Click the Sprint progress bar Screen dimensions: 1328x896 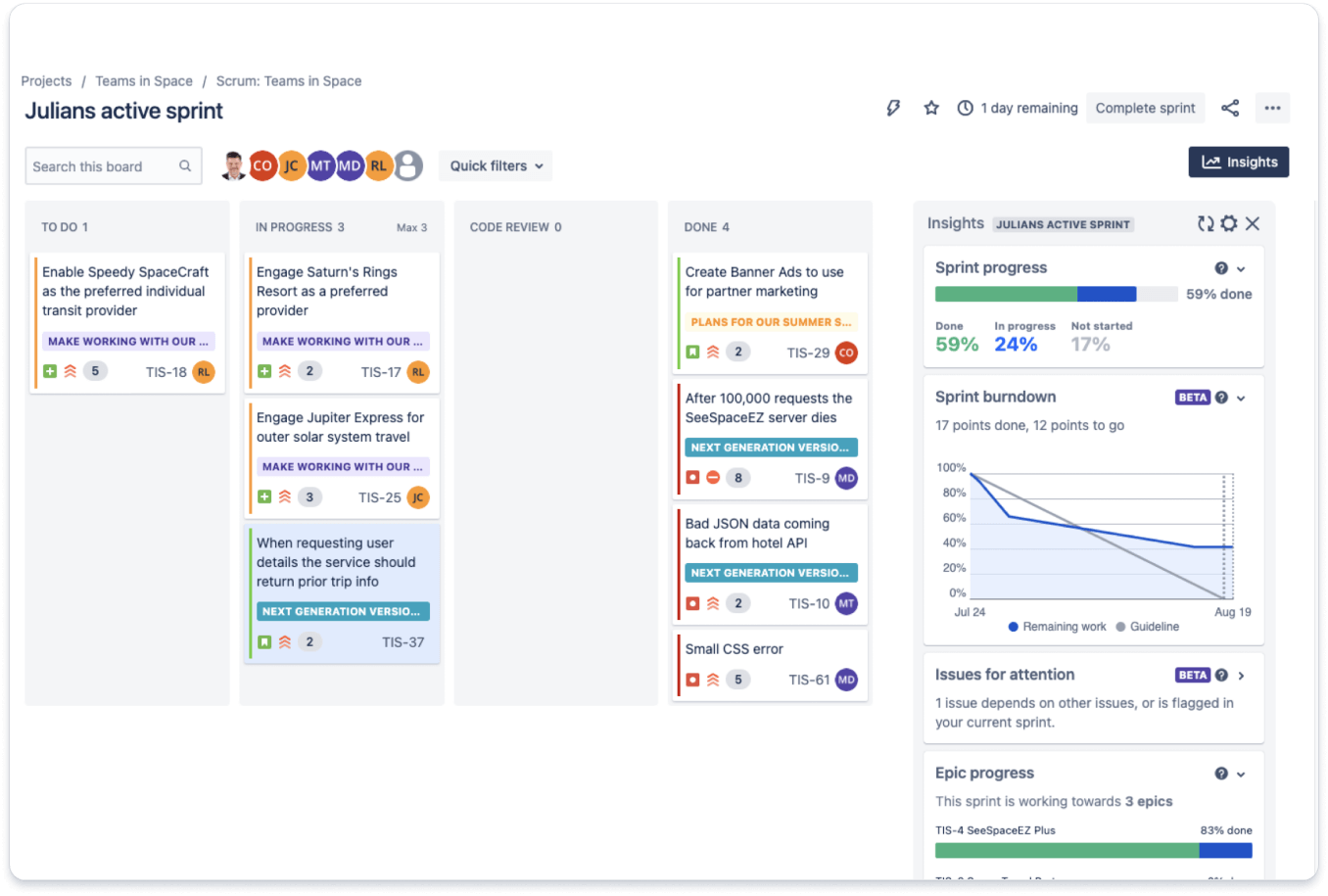coord(1056,293)
